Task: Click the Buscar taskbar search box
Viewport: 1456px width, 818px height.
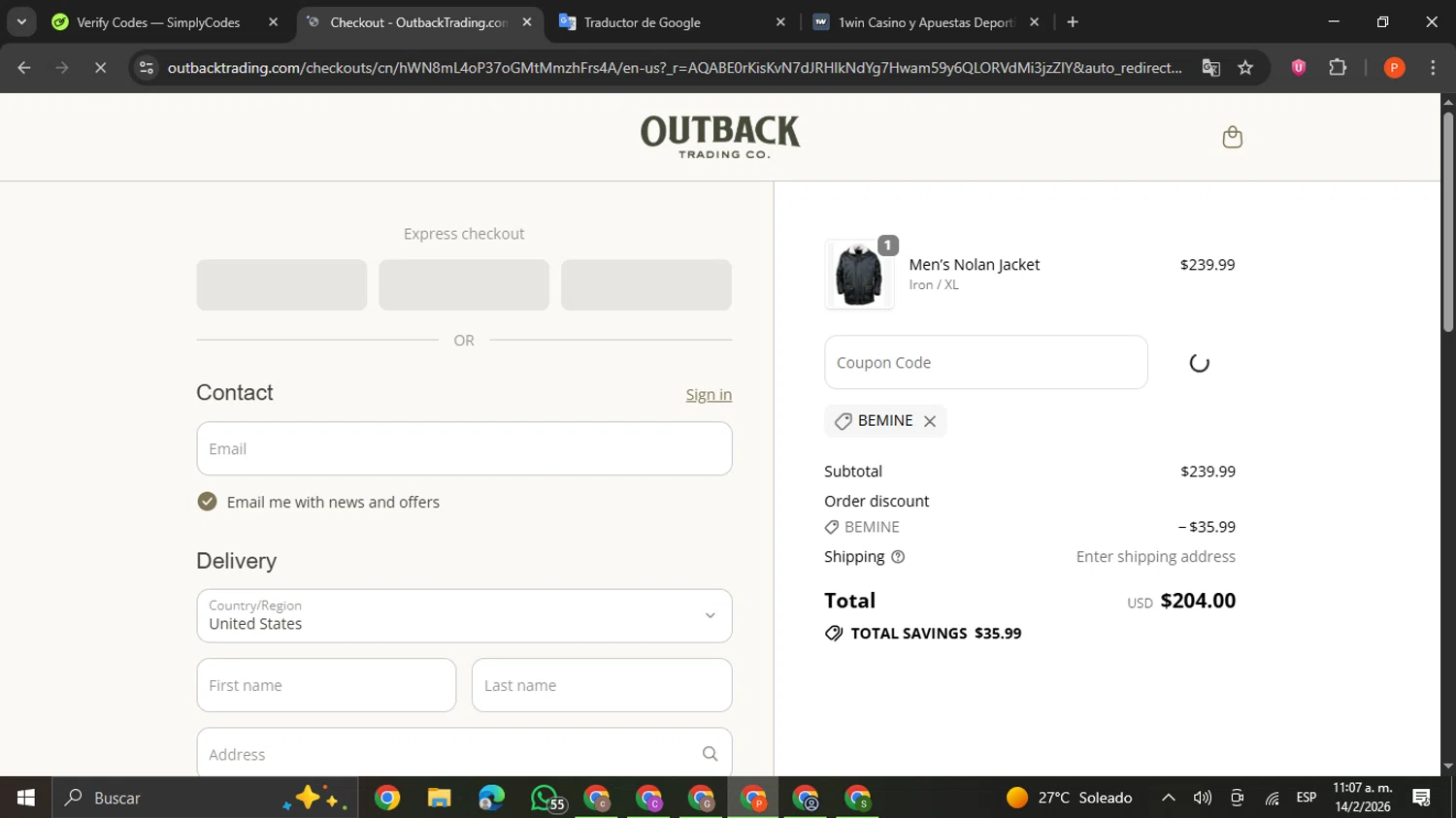Action: (x=206, y=798)
